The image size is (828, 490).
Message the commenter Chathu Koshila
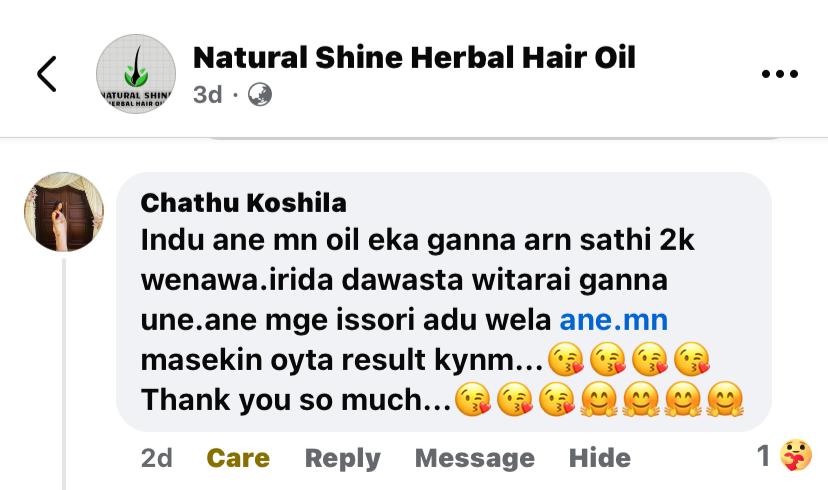475,458
